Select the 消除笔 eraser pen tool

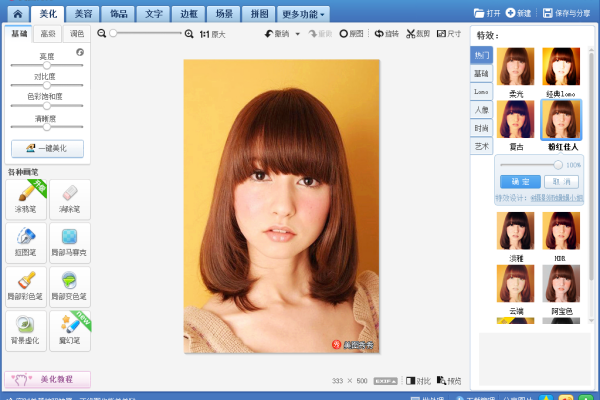(69, 199)
